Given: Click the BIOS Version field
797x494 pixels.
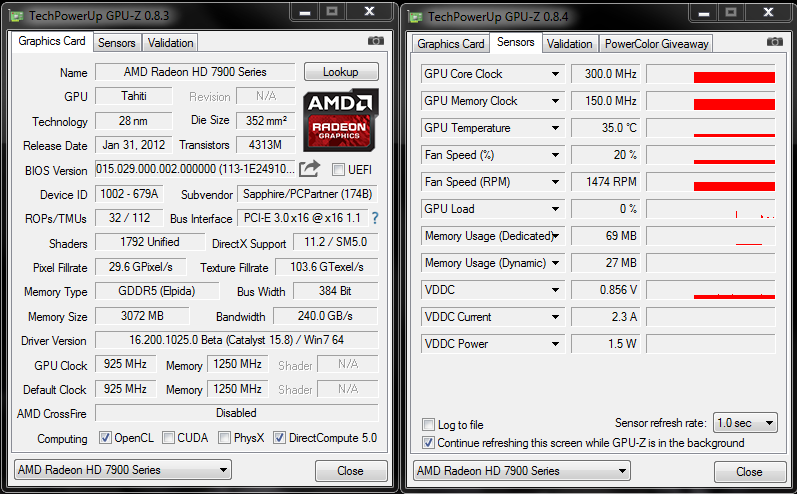Looking at the screenshot, I should (x=195, y=169).
